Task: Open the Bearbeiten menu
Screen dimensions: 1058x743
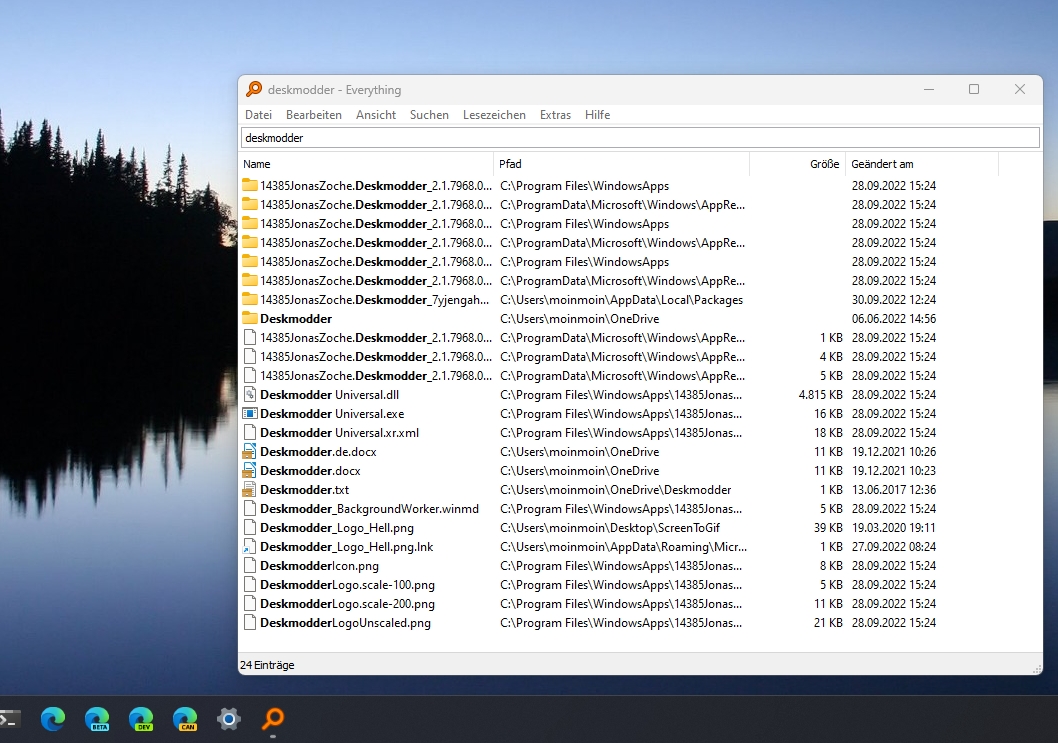Action: [x=314, y=115]
